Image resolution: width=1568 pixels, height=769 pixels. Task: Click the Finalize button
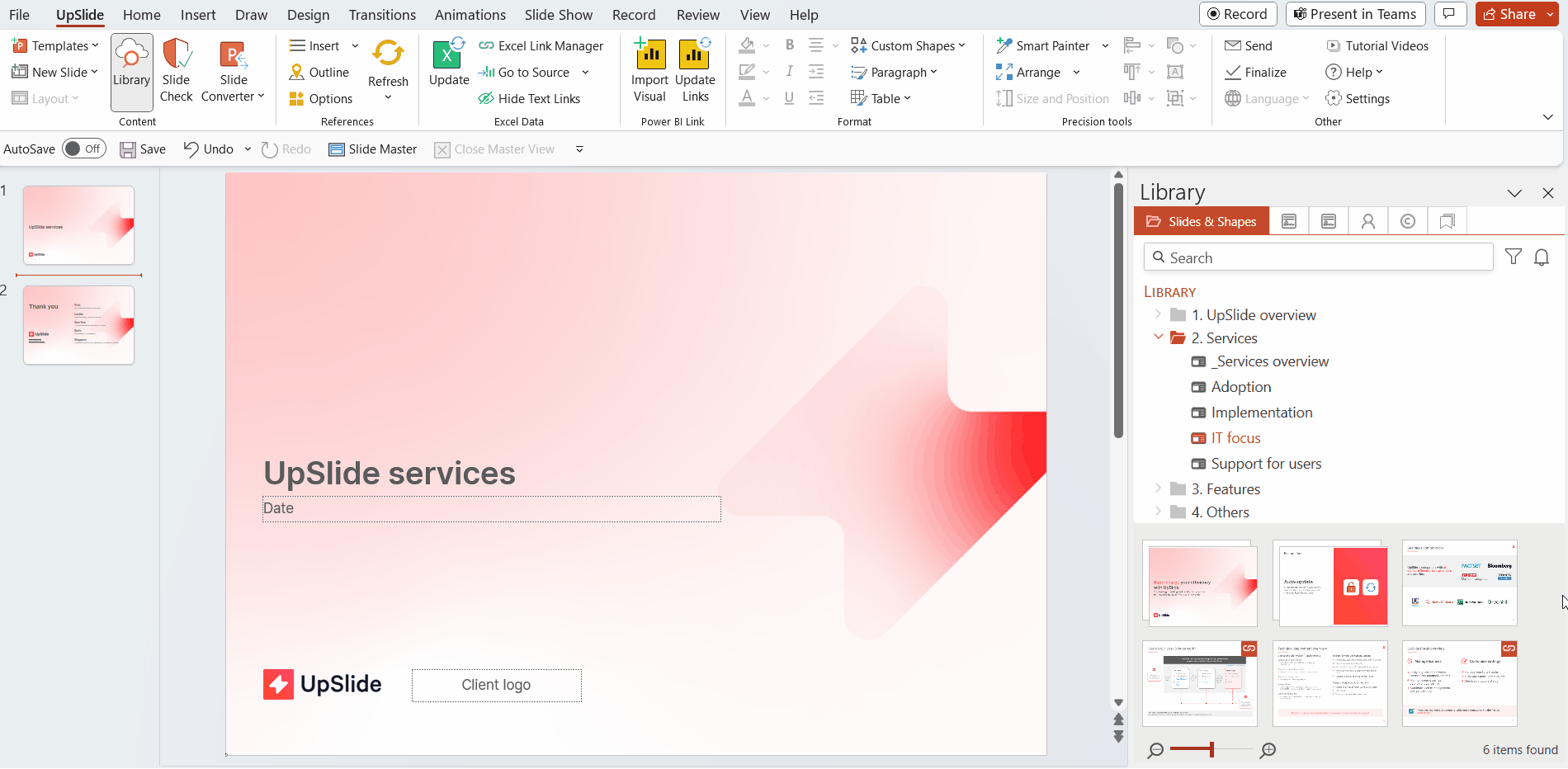[1255, 73]
